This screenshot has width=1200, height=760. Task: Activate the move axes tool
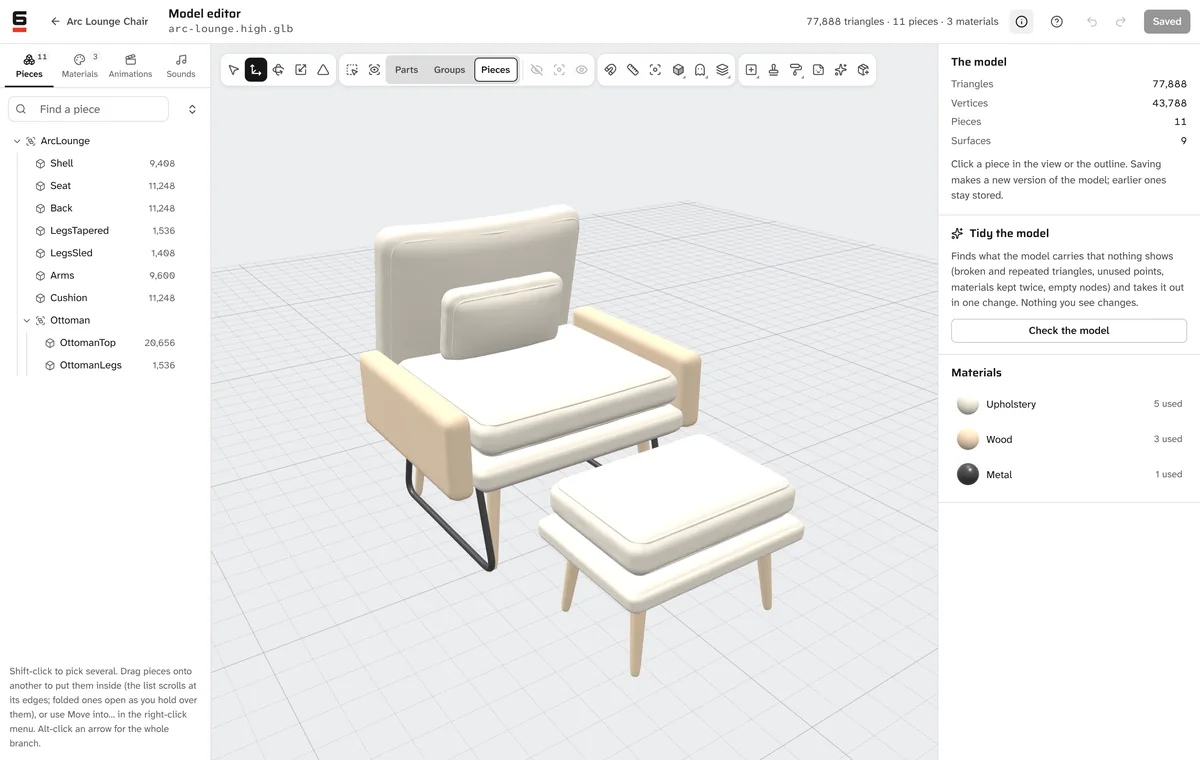click(x=256, y=70)
